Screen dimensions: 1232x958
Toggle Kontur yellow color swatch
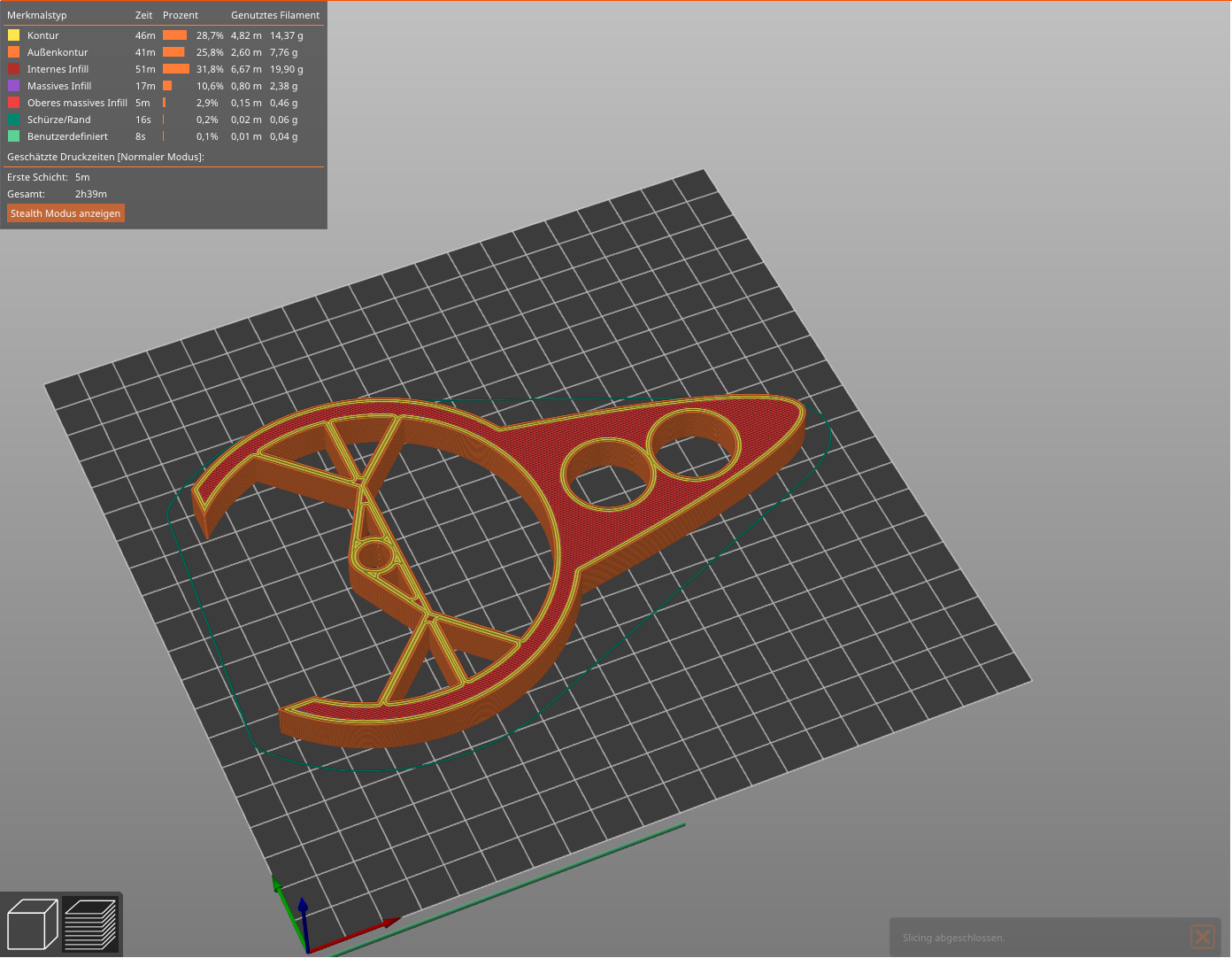click(x=13, y=35)
